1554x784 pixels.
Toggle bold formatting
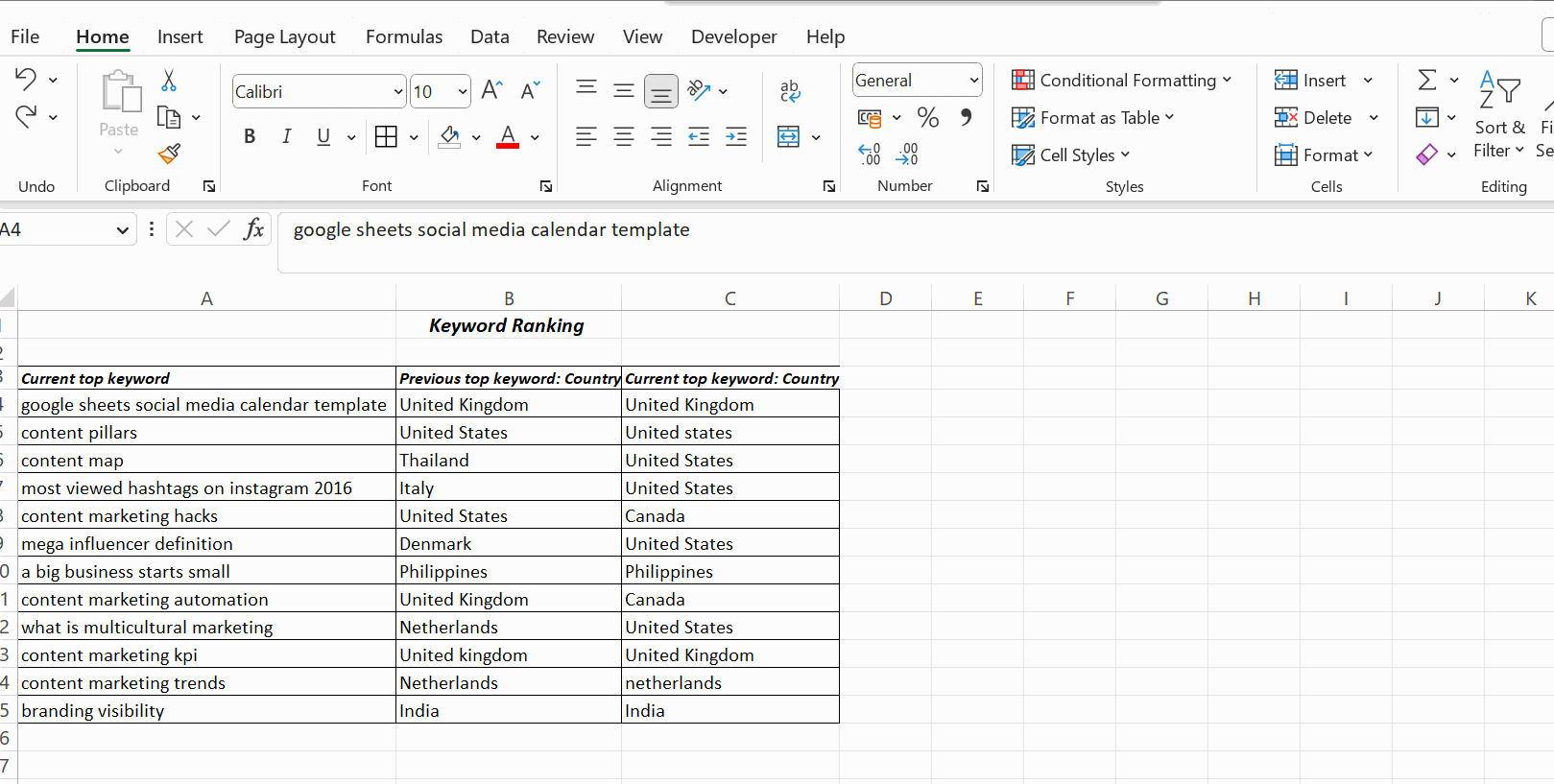[x=250, y=137]
